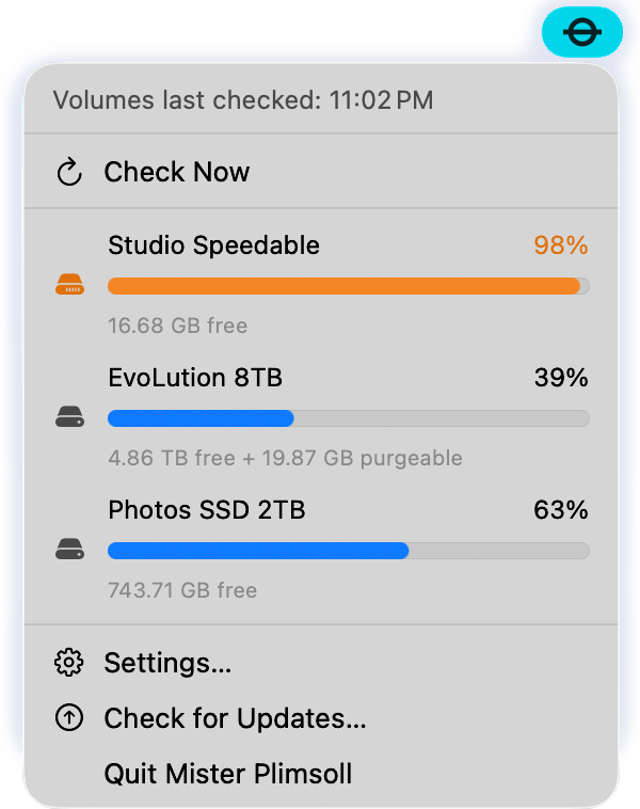The height and width of the screenshot is (809, 640).
Task: Click the 4.86 TB free purgeable text
Action: point(285,458)
